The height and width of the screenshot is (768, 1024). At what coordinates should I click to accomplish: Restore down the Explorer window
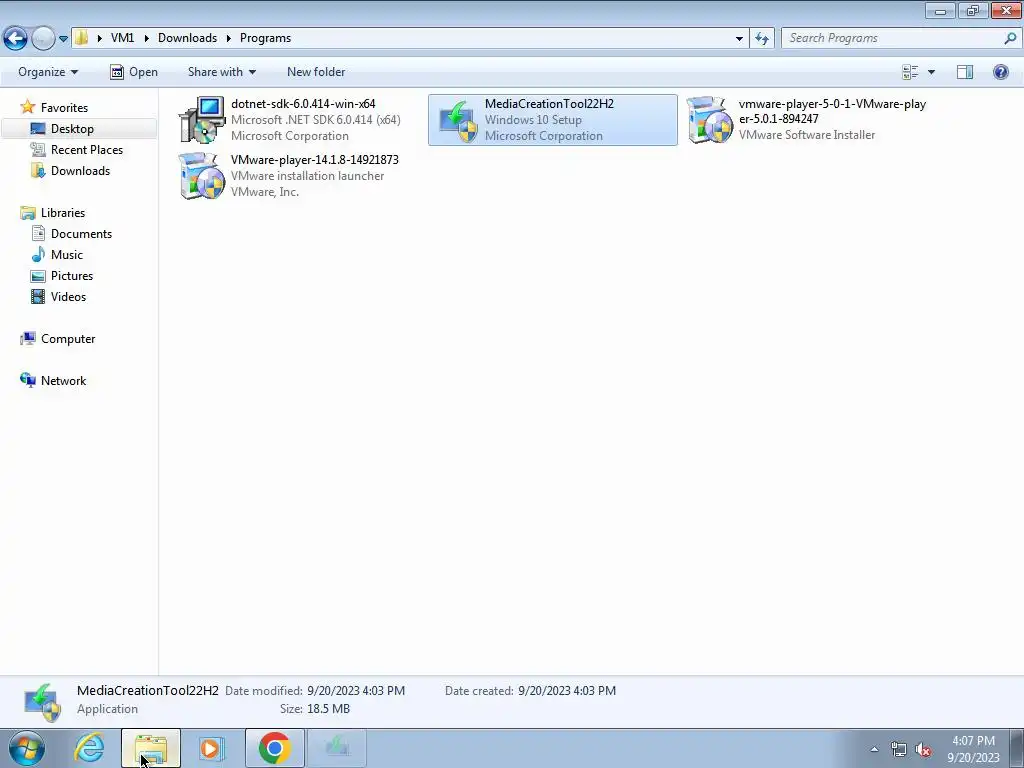[x=972, y=10]
